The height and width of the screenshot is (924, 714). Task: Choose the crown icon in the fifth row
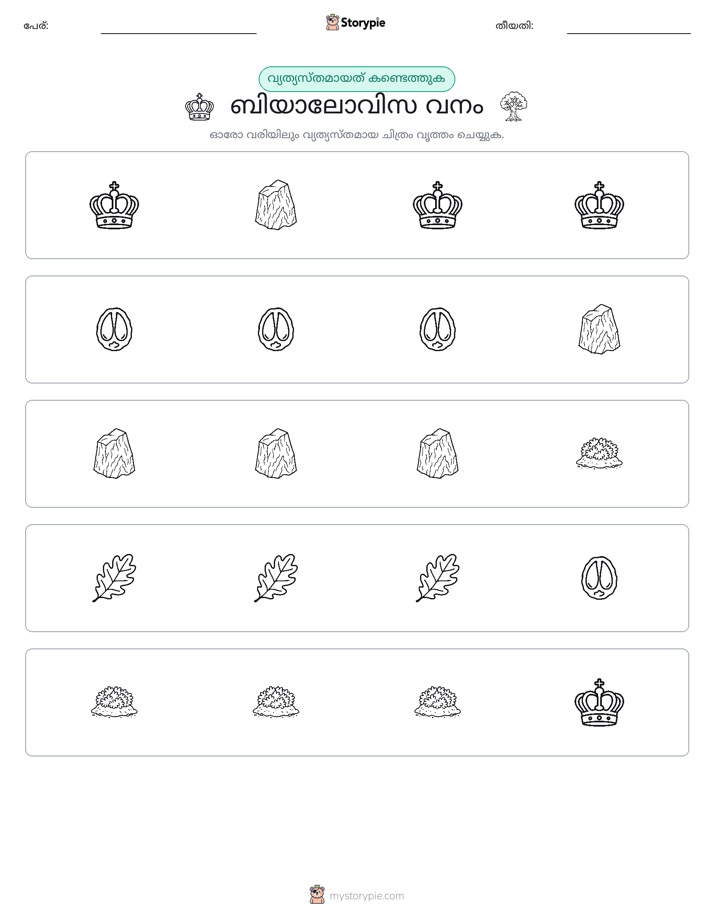point(599,702)
